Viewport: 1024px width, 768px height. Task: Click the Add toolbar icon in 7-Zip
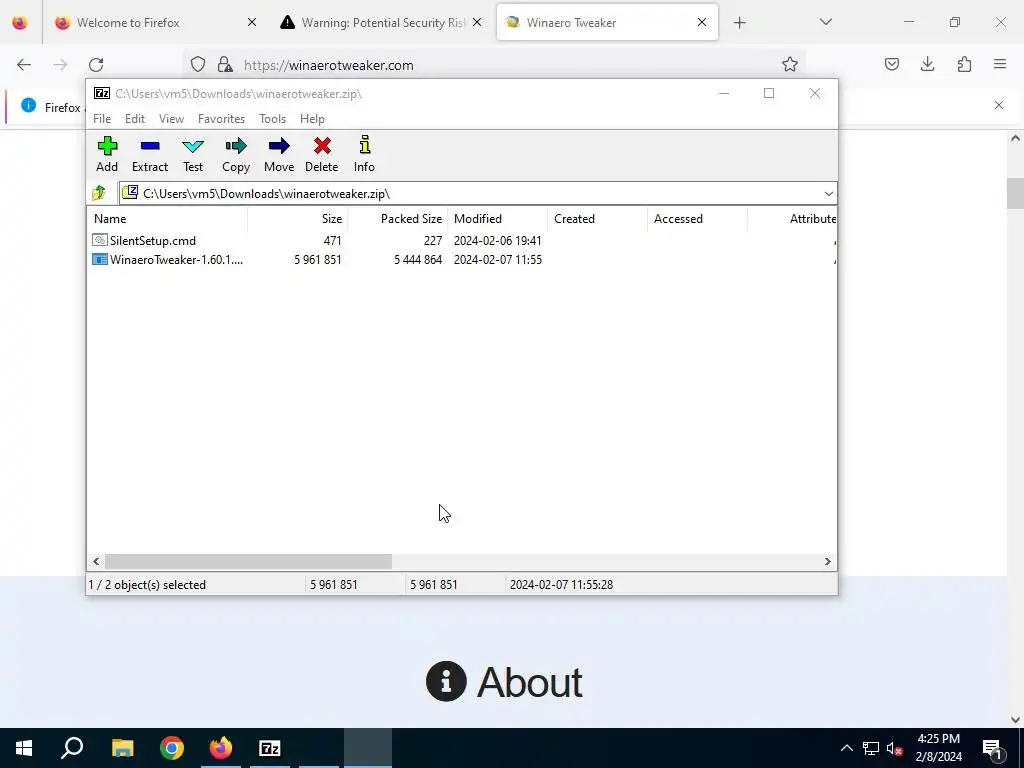(107, 146)
